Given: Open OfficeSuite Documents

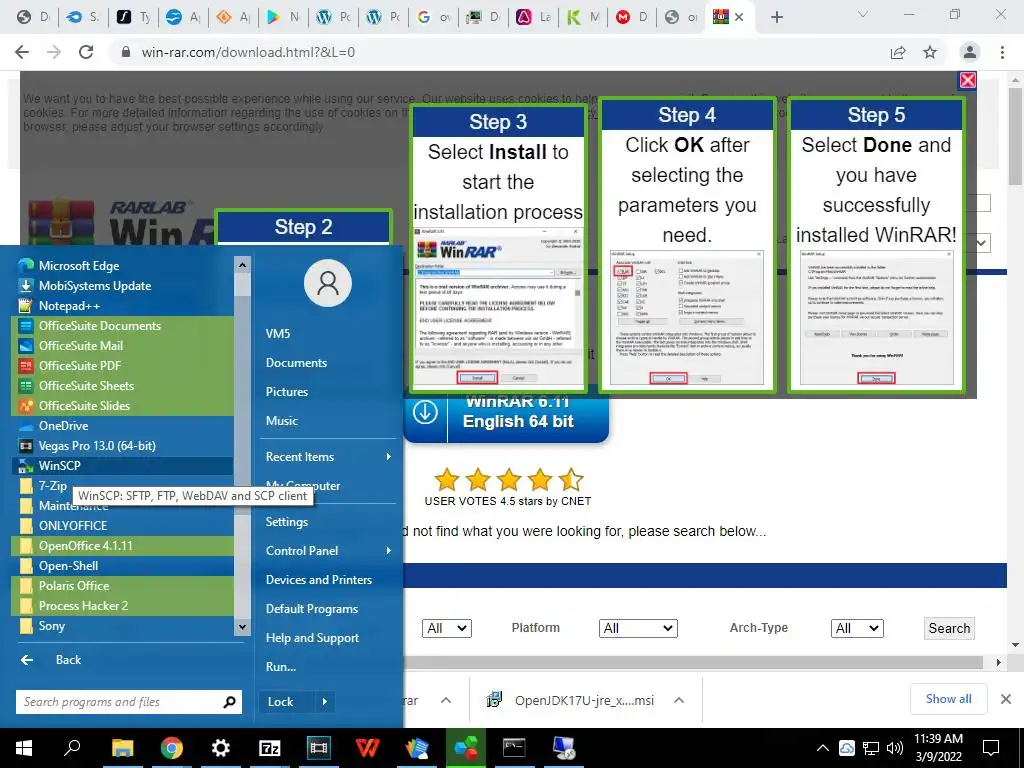Looking at the screenshot, I should point(122,326).
